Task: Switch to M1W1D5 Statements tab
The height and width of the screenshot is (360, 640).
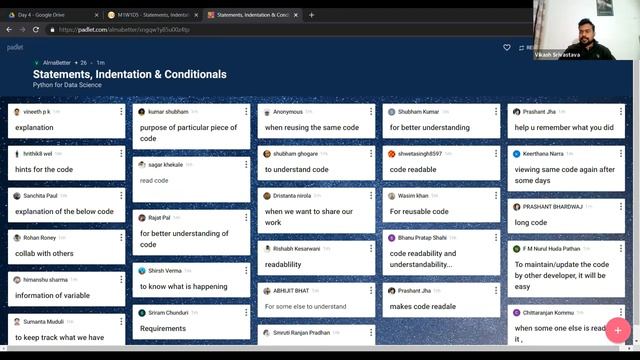Action: click(152, 15)
